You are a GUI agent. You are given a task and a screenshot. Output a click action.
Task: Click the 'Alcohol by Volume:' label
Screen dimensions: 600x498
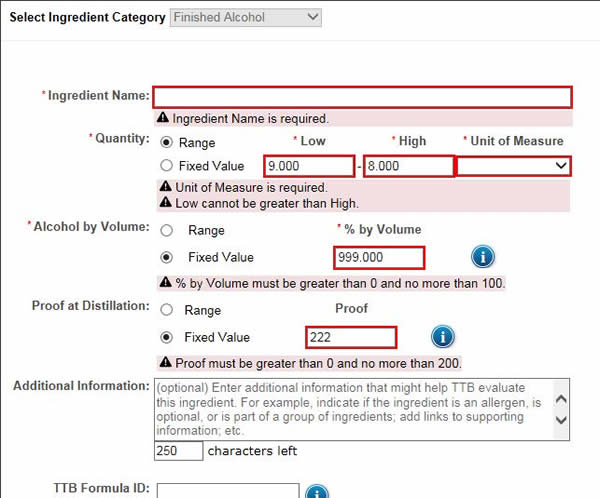91,227
